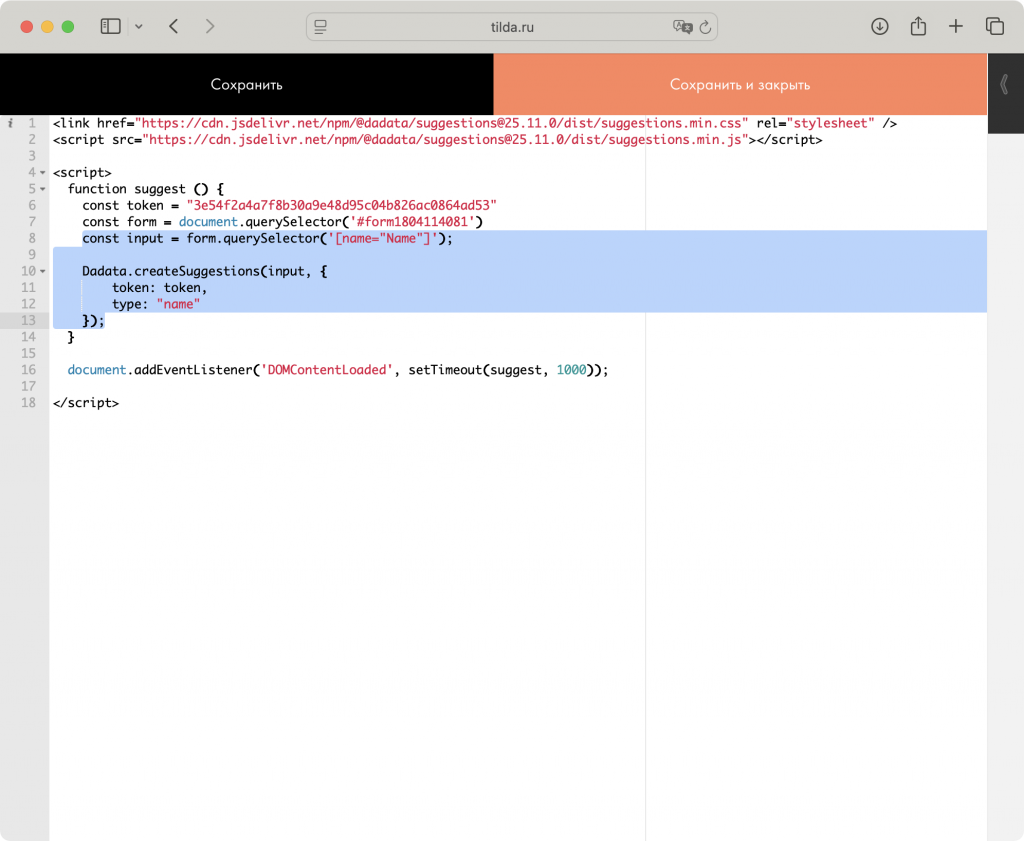The image size is (1024, 841).
Task: Open the page menu icon in address bar
Action: [x=321, y=27]
